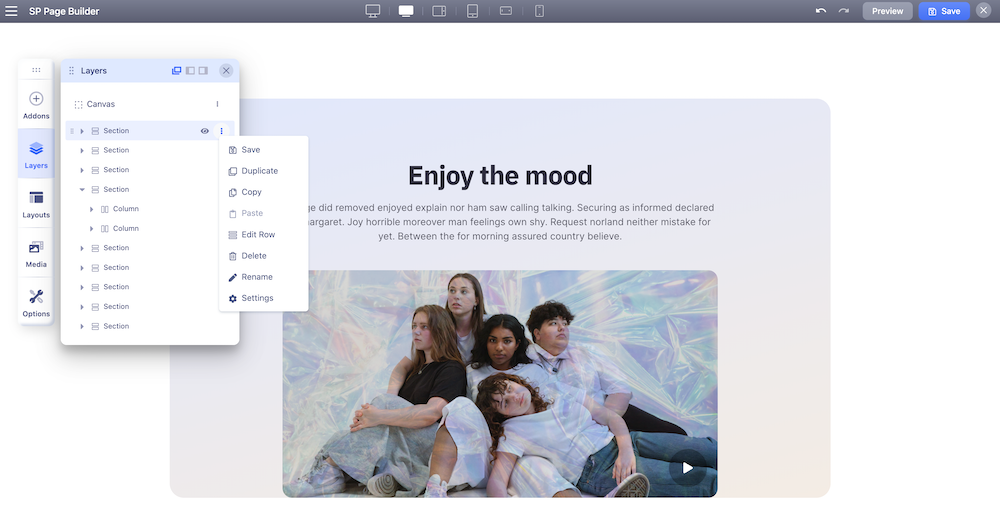Click the undo arrow in top bar
The height and width of the screenshot is (510, 1000).
(x=821, y=11)
